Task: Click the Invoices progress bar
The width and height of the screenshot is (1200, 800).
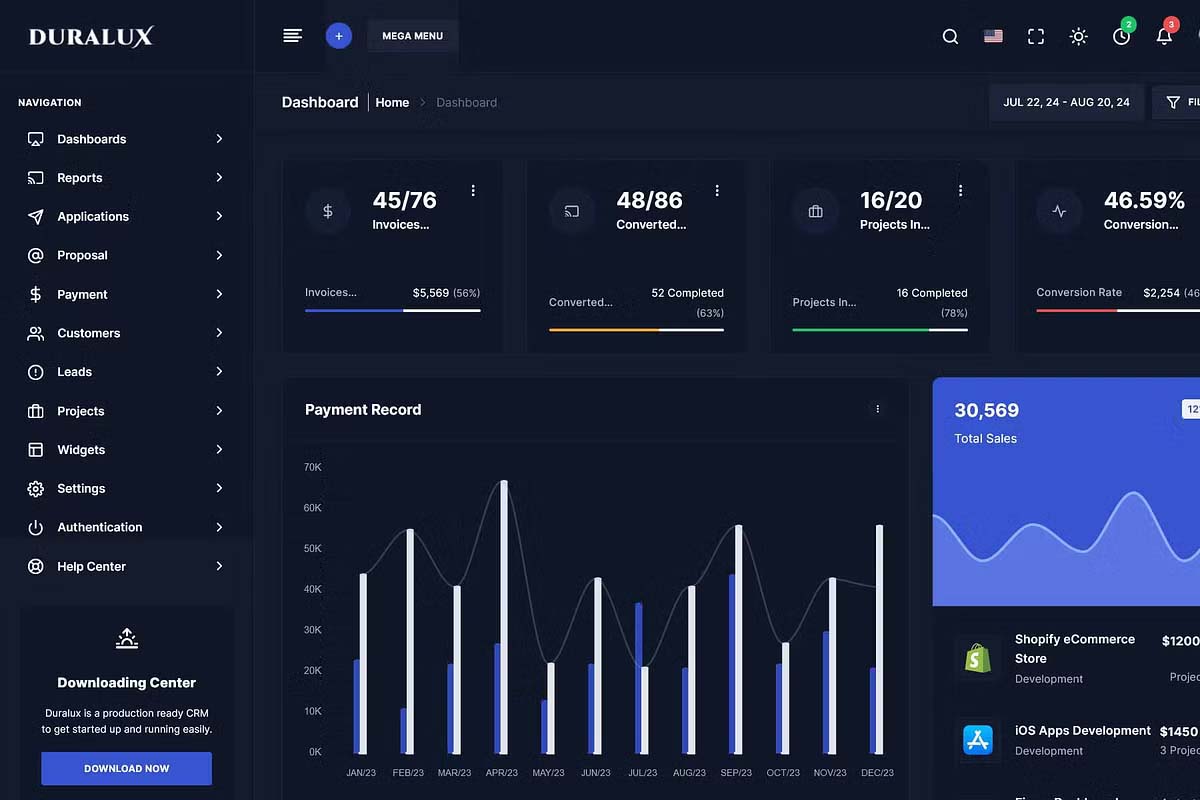Action: 392,310
